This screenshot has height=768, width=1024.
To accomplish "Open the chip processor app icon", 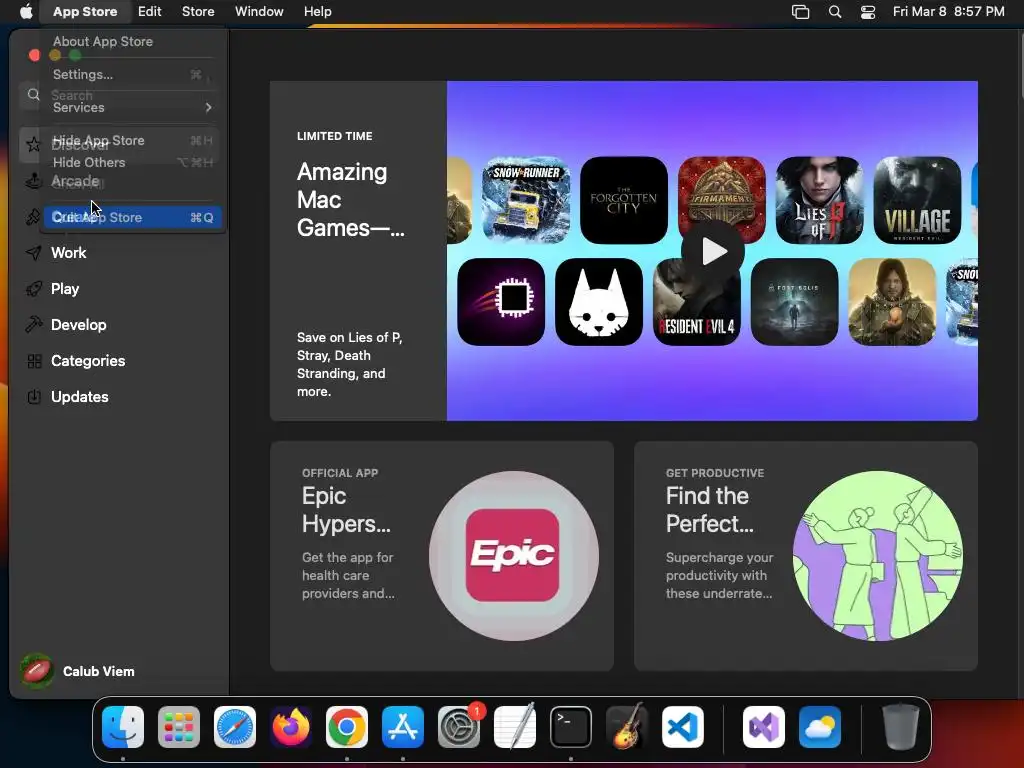I will point(501,302).
